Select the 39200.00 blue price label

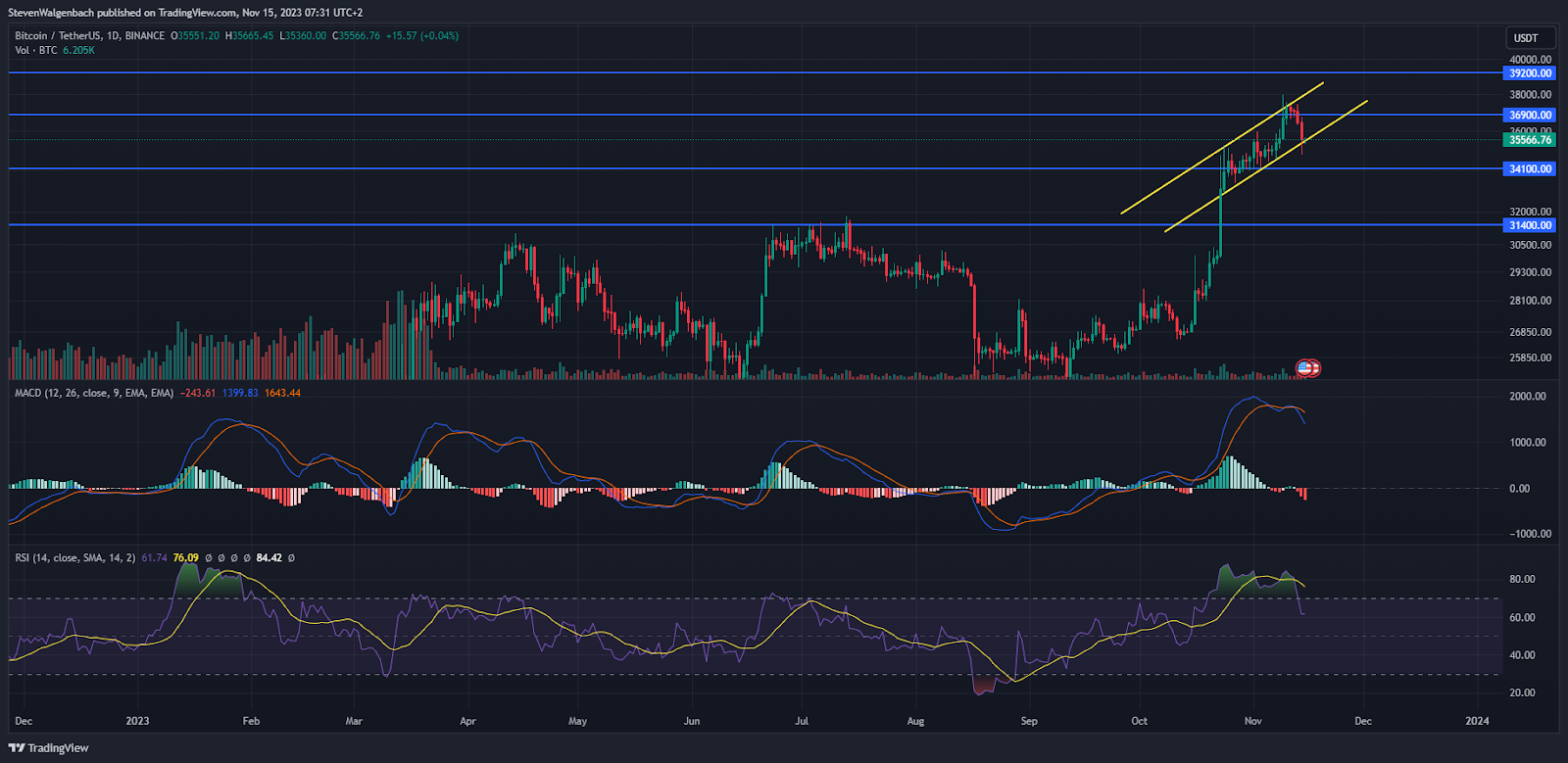tap(1530, 73)
